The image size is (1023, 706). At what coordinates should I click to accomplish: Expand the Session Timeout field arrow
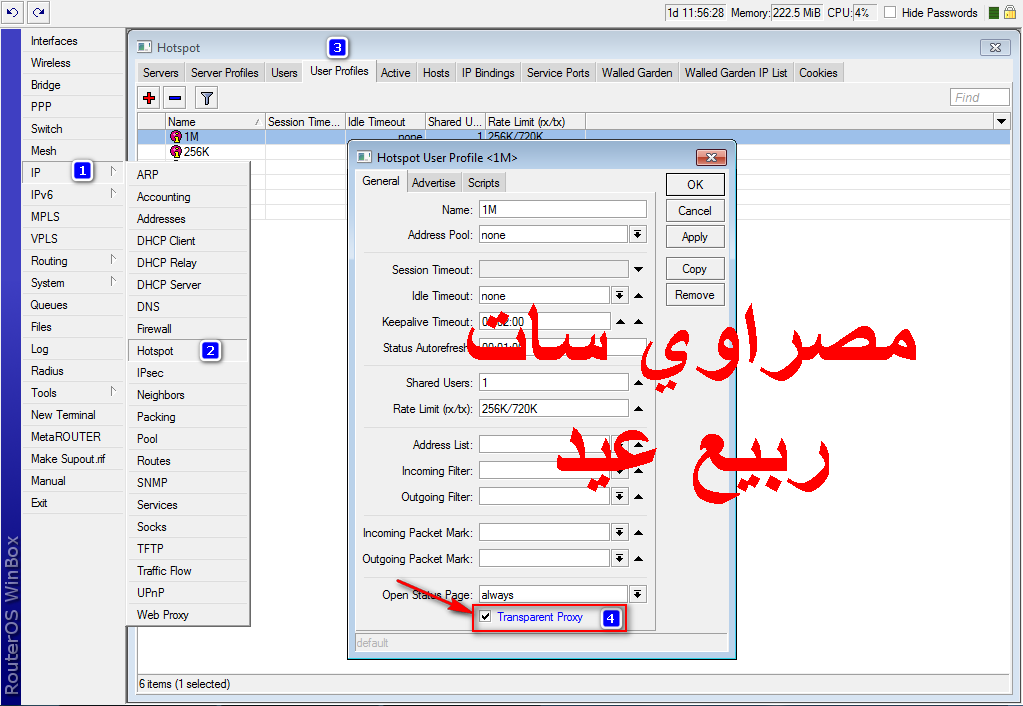coord(638,269)
